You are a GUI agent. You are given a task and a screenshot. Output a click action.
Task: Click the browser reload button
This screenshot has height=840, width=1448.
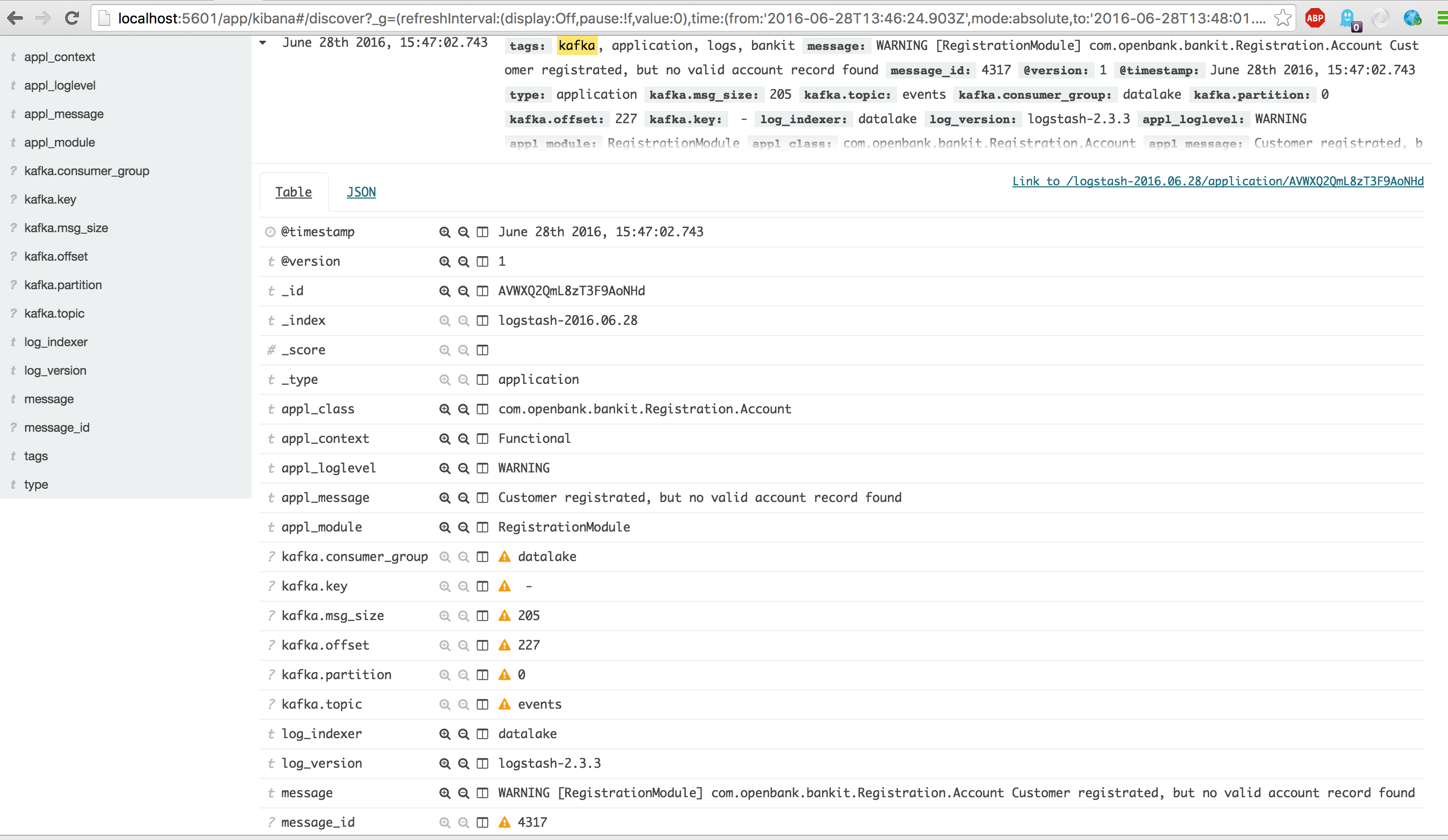[72, 18]
